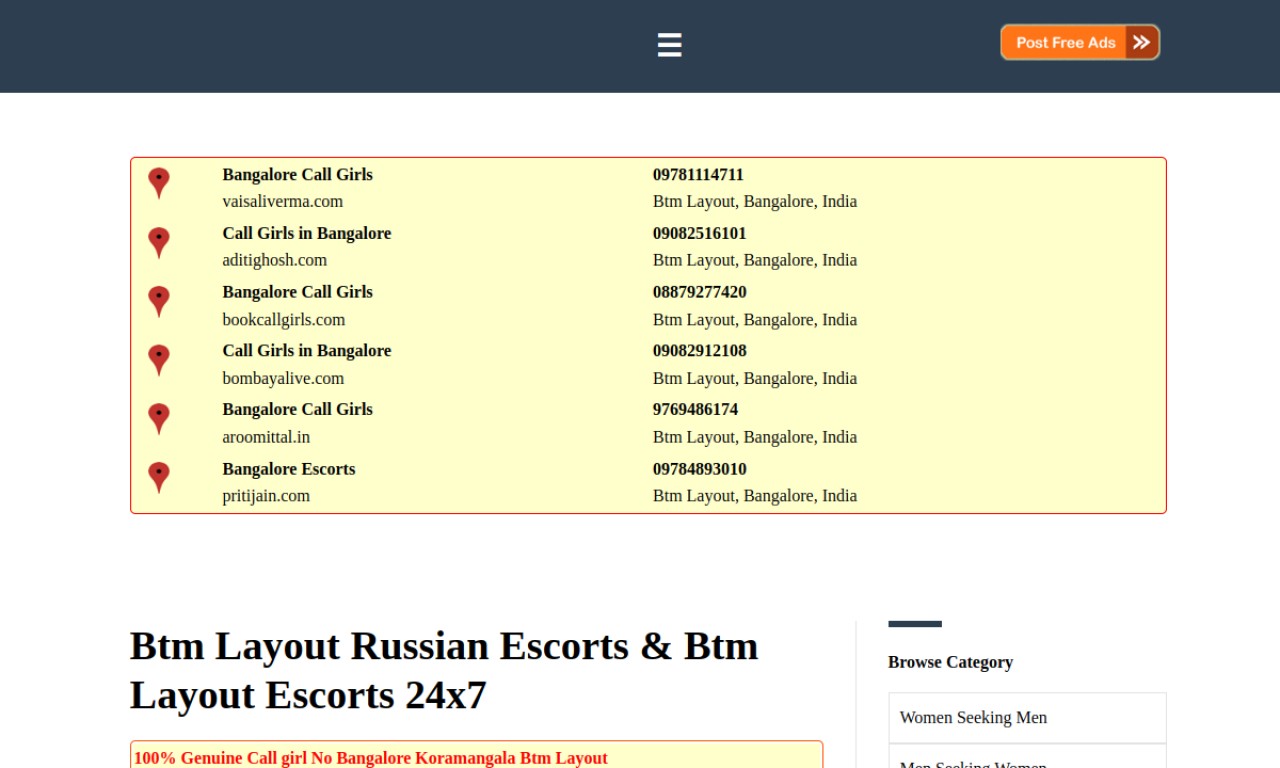
Task: Open the aditighosh.com link
Action: coord(275,260)
